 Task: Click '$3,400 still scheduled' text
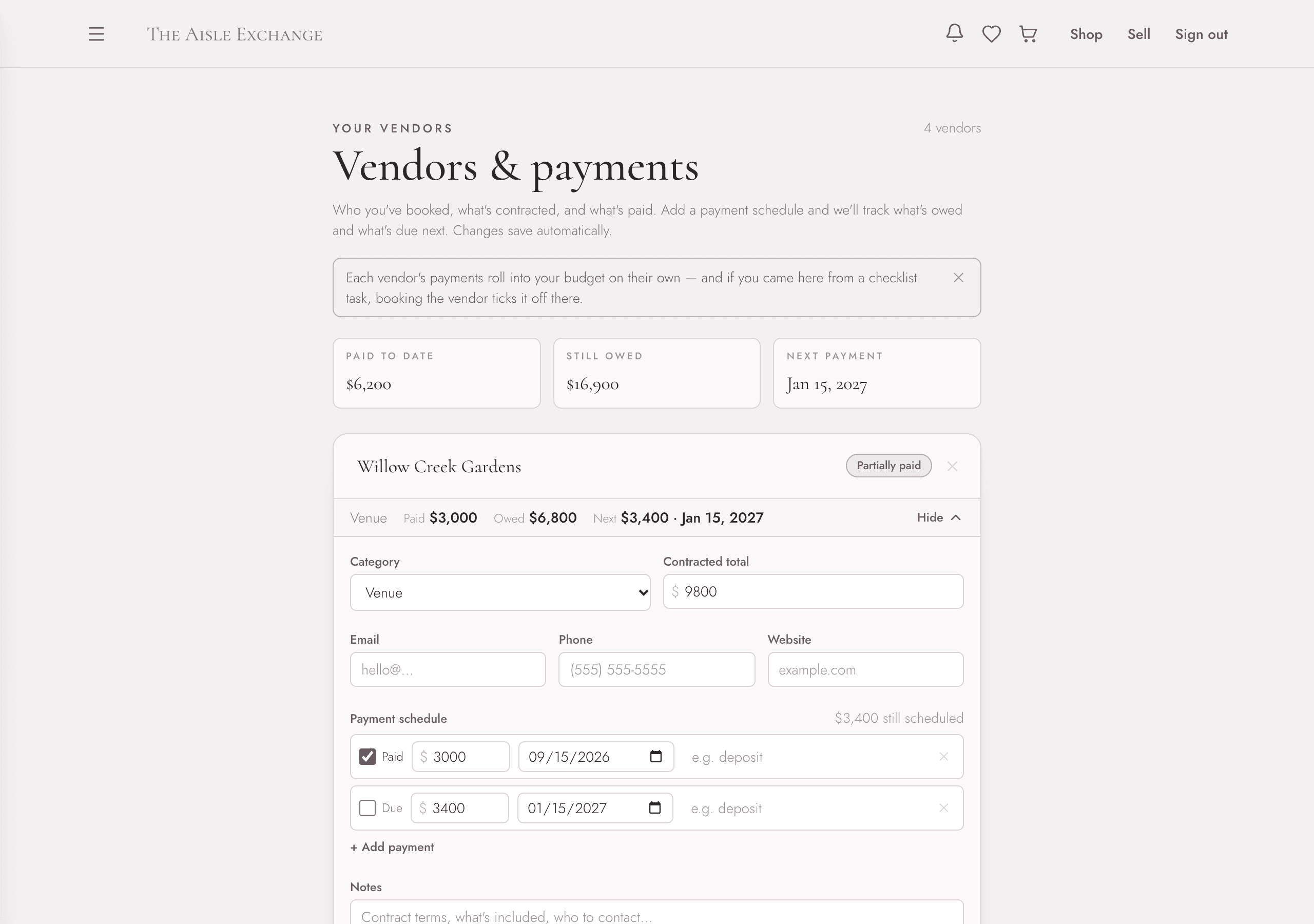899,718
